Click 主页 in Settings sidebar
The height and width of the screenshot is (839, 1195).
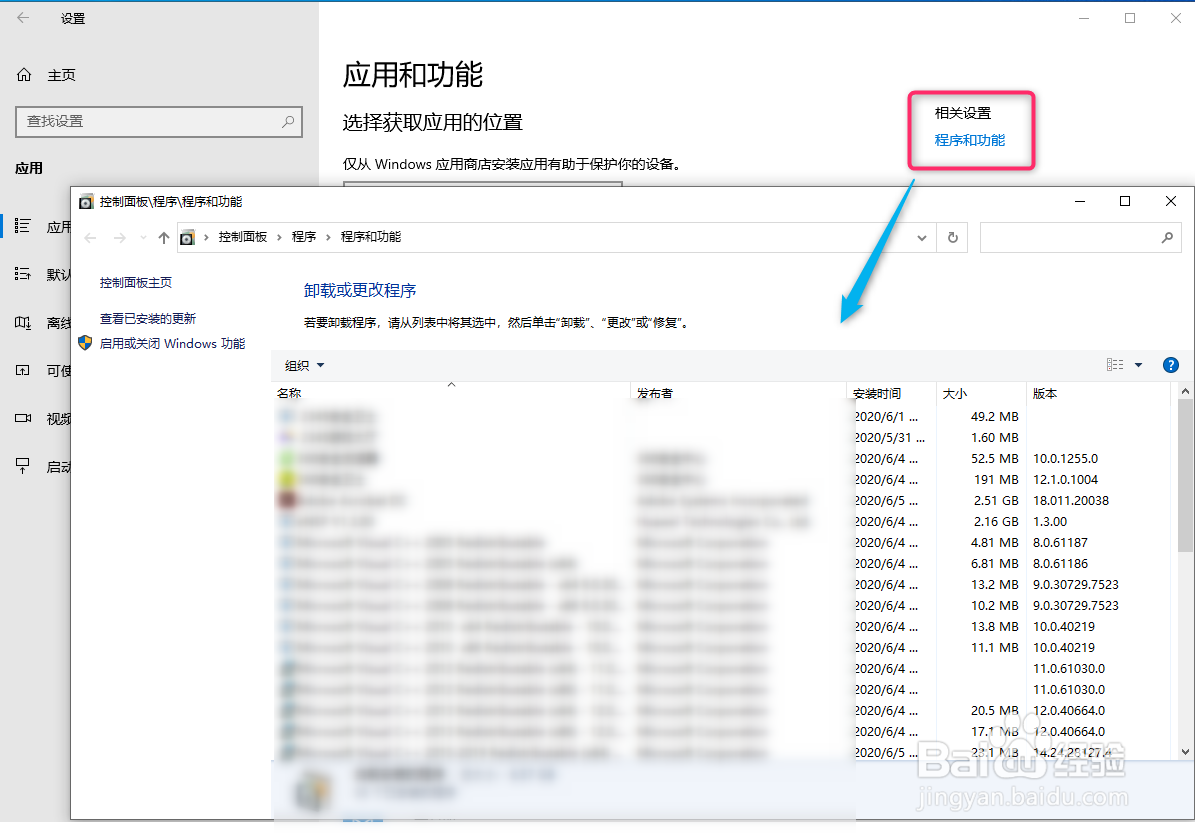coord(61,75)
